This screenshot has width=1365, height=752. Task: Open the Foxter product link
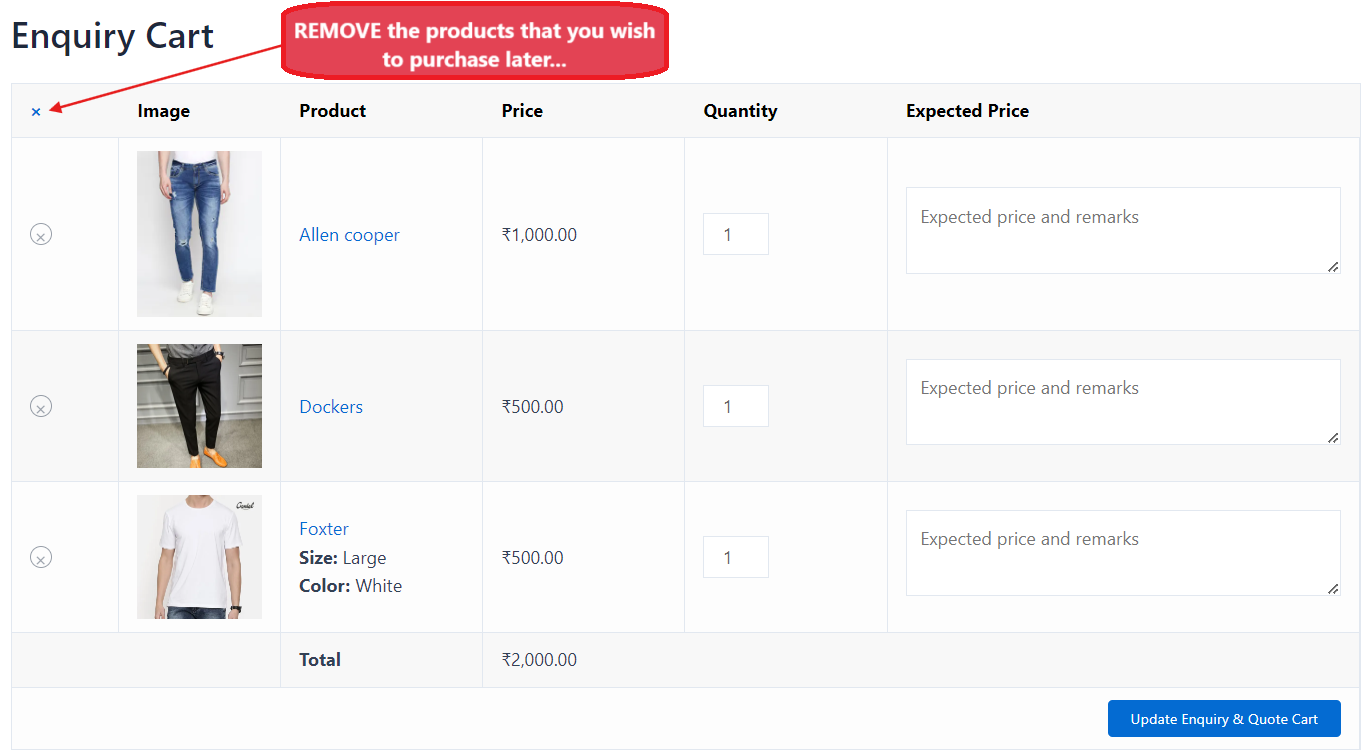click(x=324, y=529)
